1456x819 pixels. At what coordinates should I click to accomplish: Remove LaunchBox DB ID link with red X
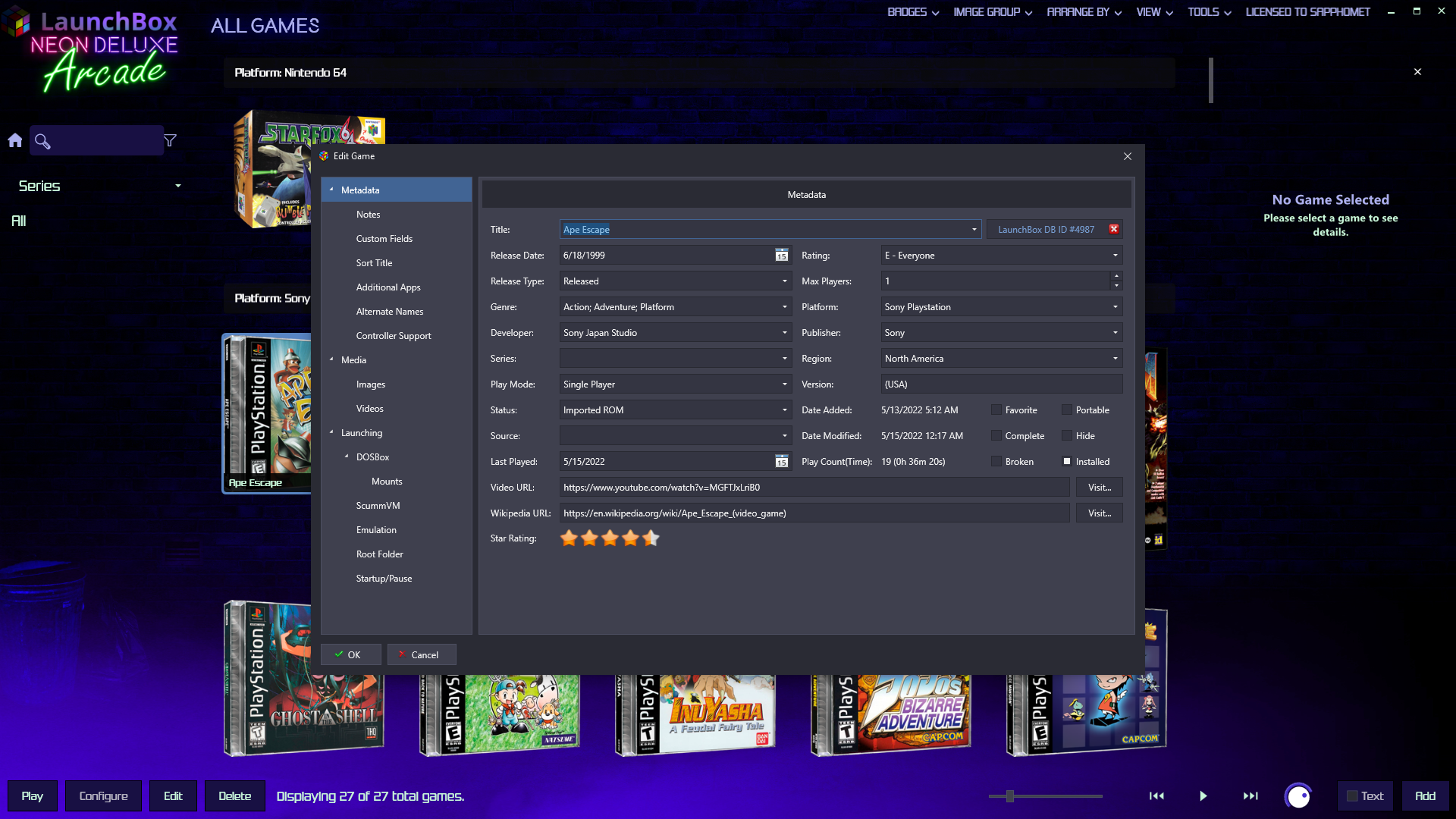tap(1114, 229)
